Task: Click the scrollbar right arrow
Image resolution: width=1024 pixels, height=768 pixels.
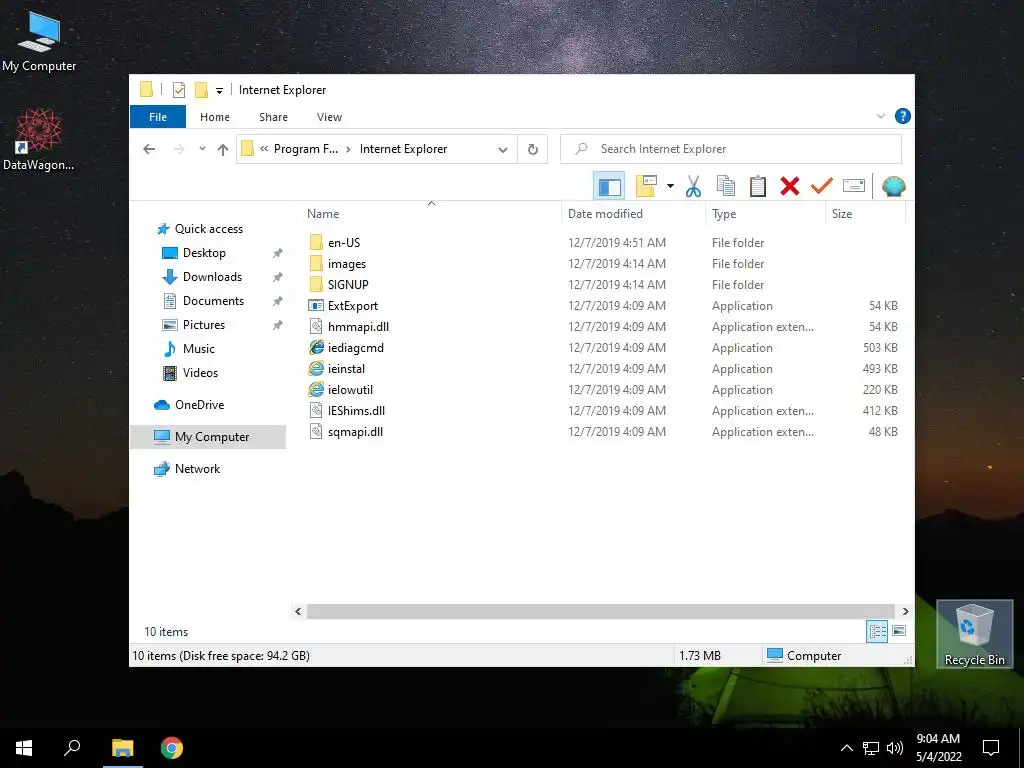Action: click(905, 611)
